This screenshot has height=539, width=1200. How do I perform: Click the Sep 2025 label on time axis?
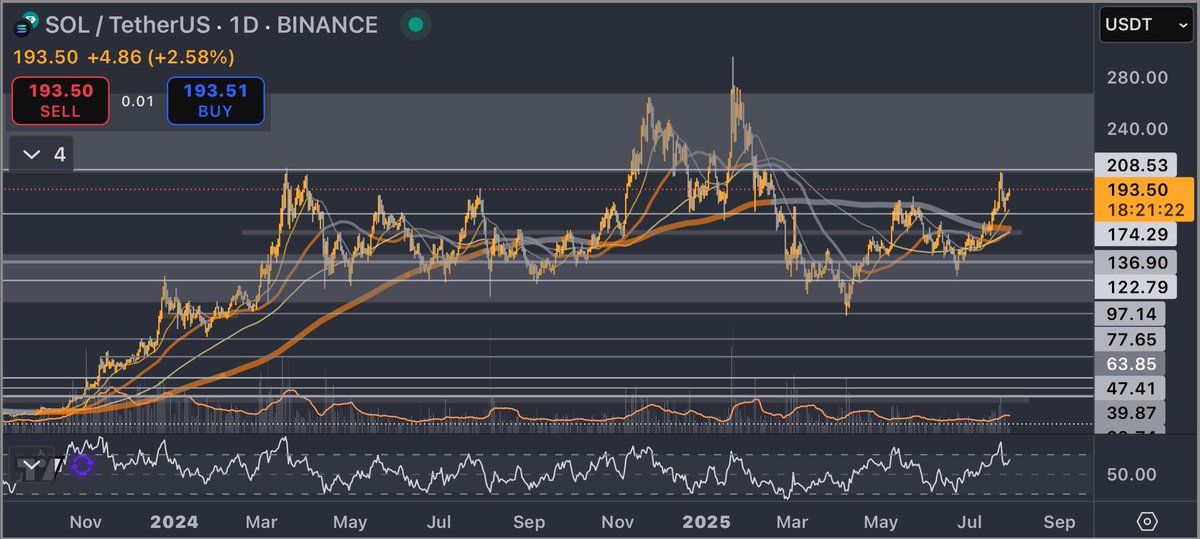click(x=1059, y=522)
